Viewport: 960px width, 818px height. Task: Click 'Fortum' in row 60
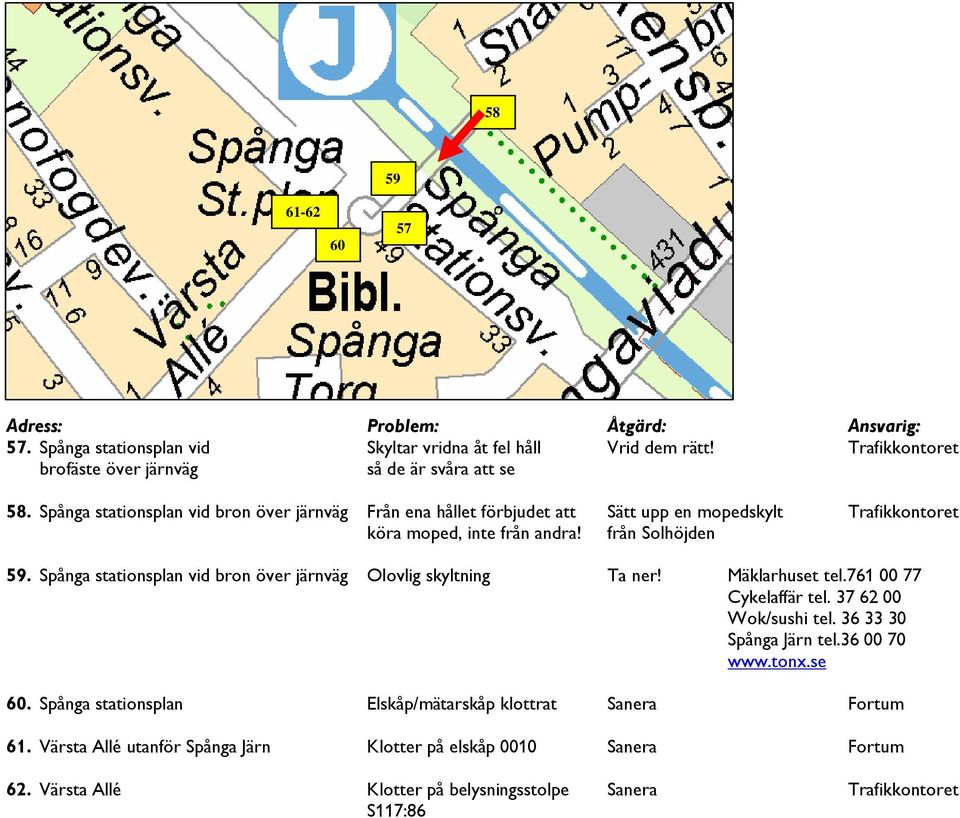[876, 704]
